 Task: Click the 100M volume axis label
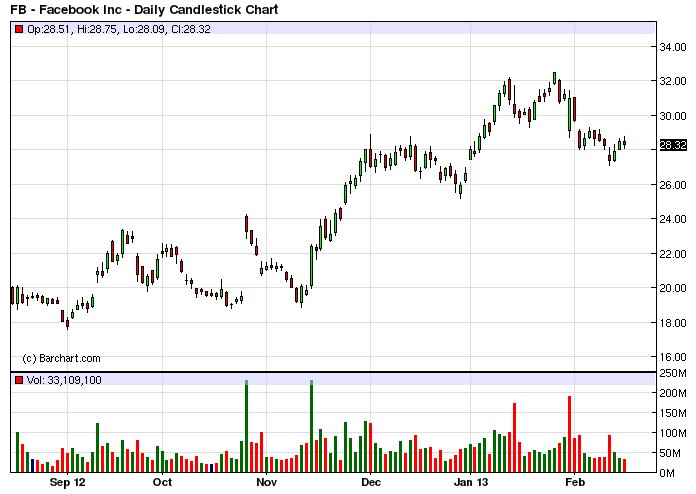pyautogui.click(x=673, y=433)
